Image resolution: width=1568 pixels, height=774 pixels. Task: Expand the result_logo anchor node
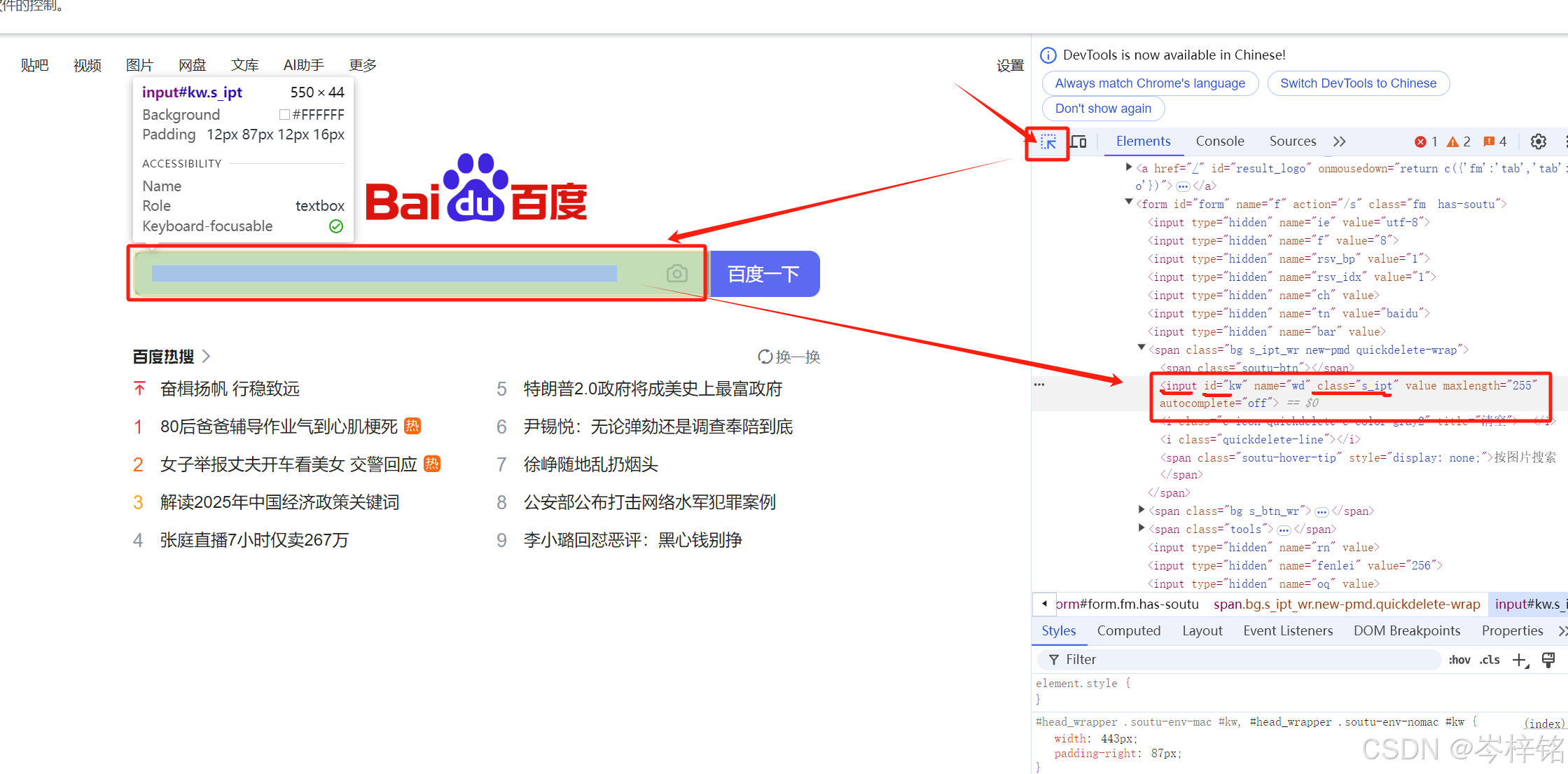click(x=1128, y=167)
